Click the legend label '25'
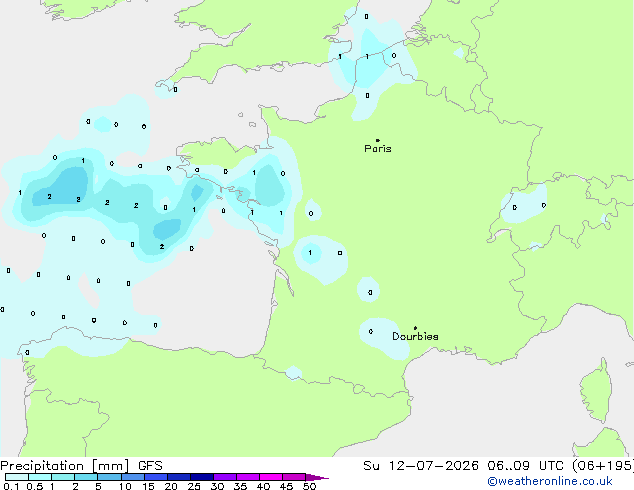 pos(194,486)
